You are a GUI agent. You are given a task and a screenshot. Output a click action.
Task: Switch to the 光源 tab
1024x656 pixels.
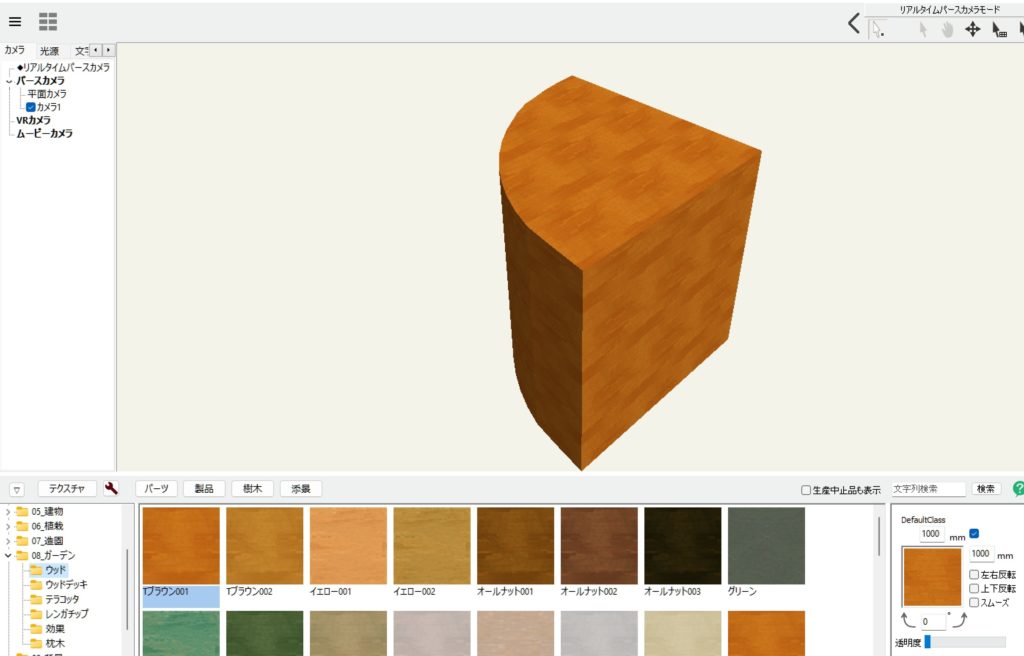coord(49,50)
